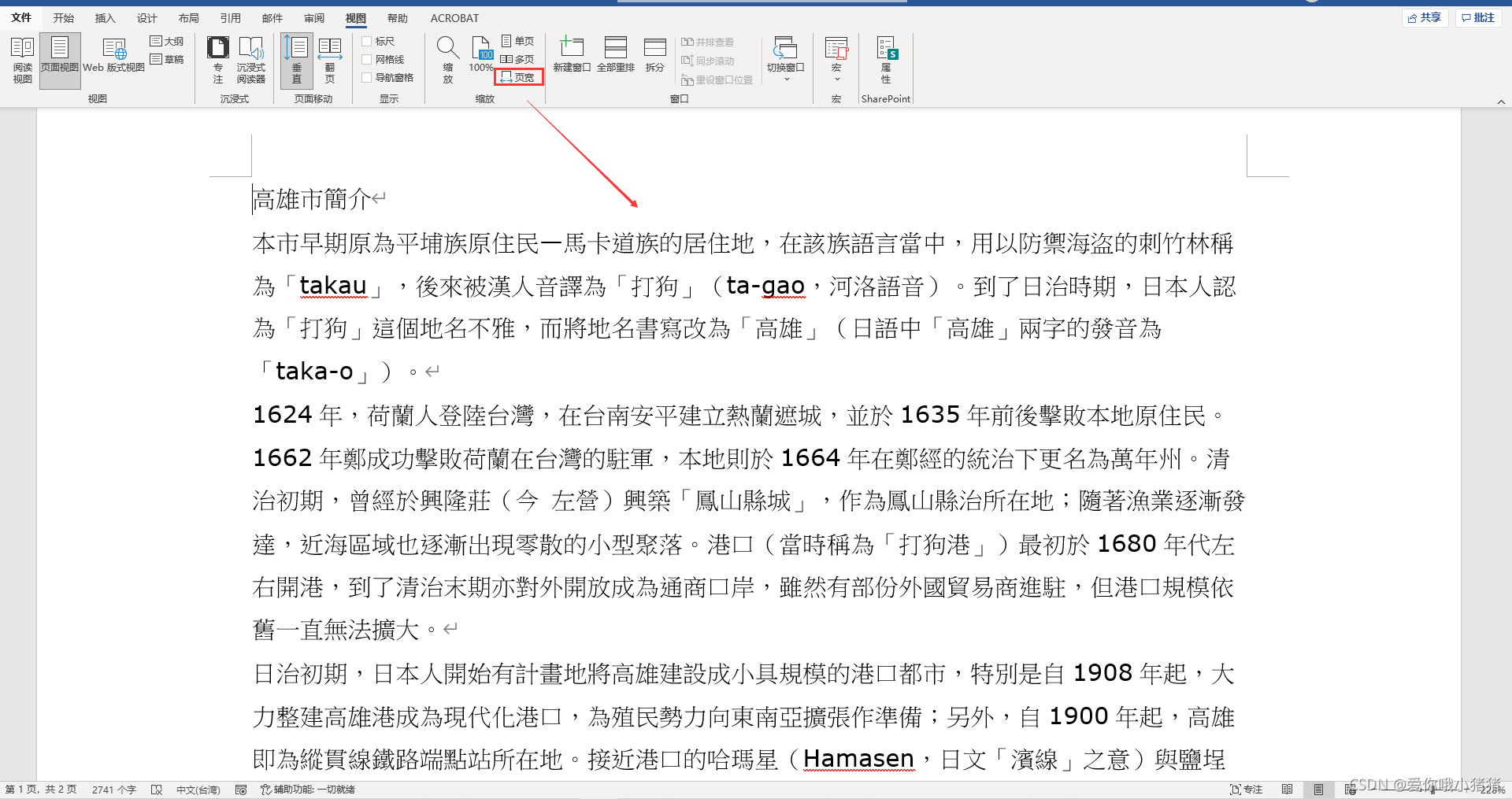This screenshot has height=799, width=1512.
Task: Click the Share (共享) button
Action: [x=1425, y=17]
